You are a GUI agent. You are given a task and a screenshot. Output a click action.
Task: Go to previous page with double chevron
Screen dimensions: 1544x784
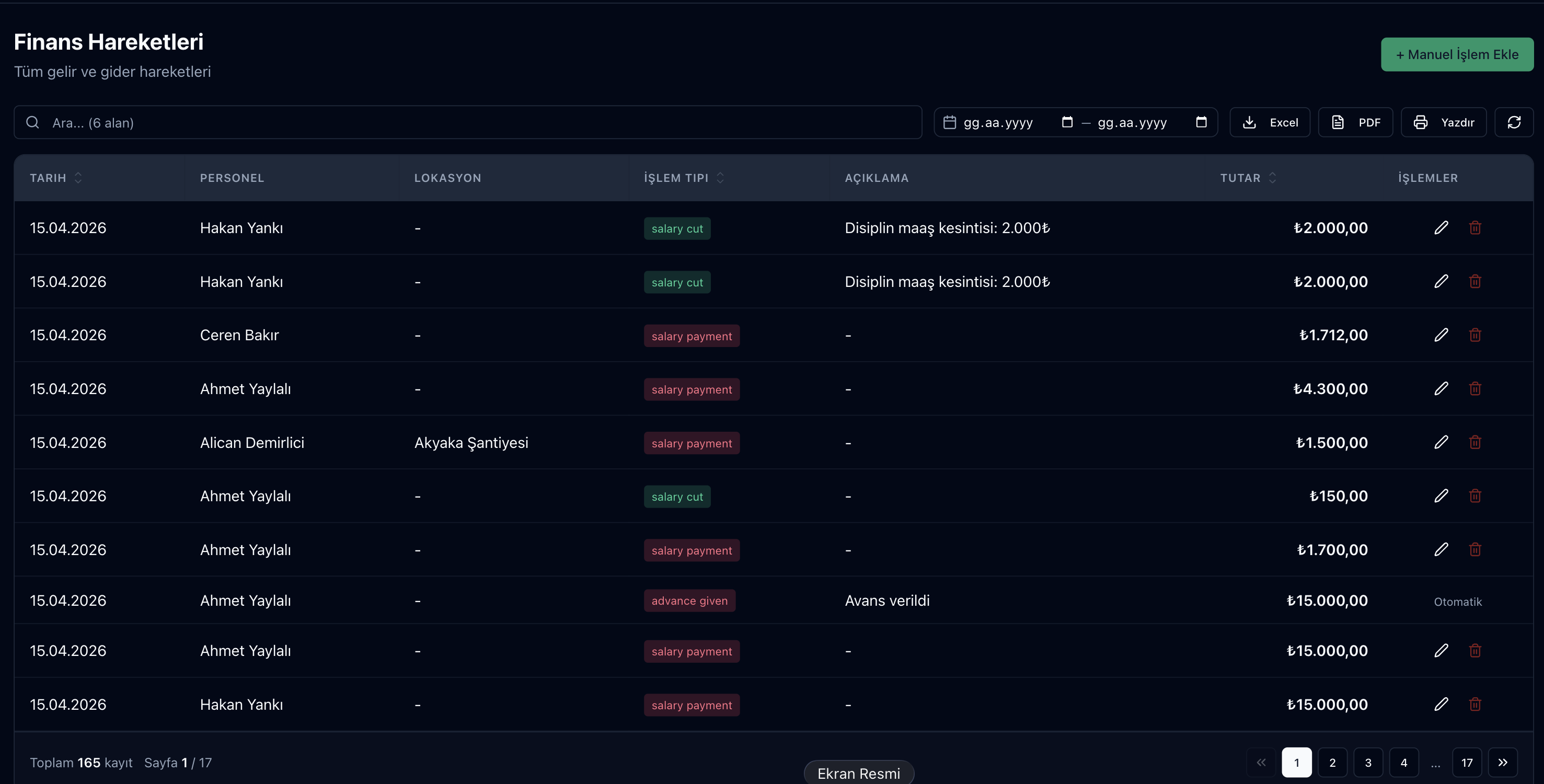[1261, 763]
